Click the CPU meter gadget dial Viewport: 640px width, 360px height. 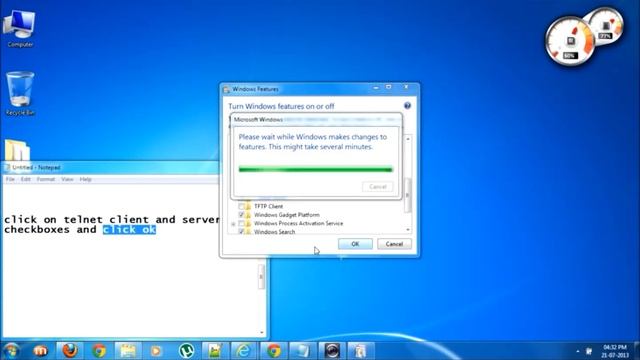[571, 42]
